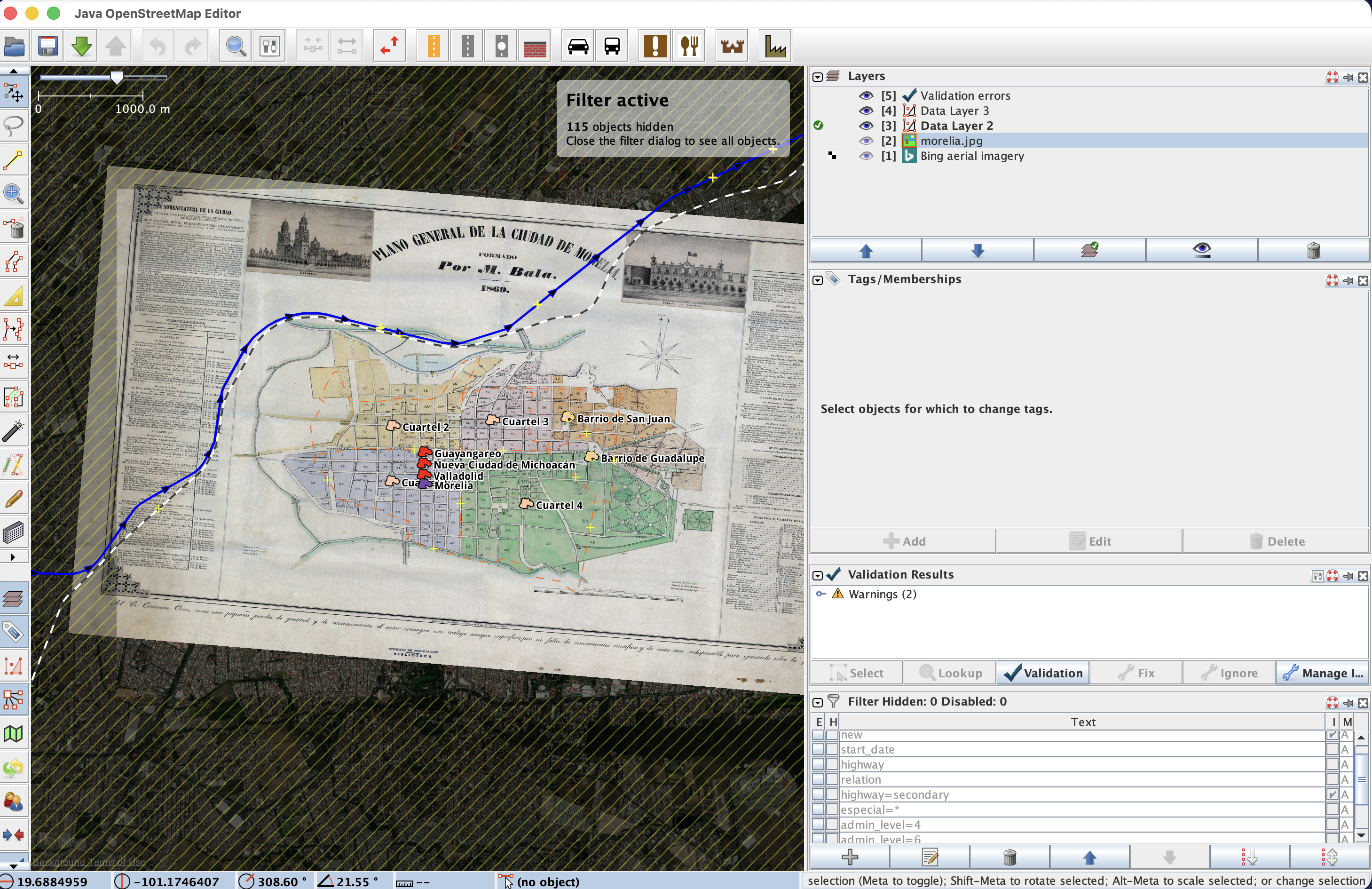
Task: Delete the filter with the trash button
Action: 1009,857
